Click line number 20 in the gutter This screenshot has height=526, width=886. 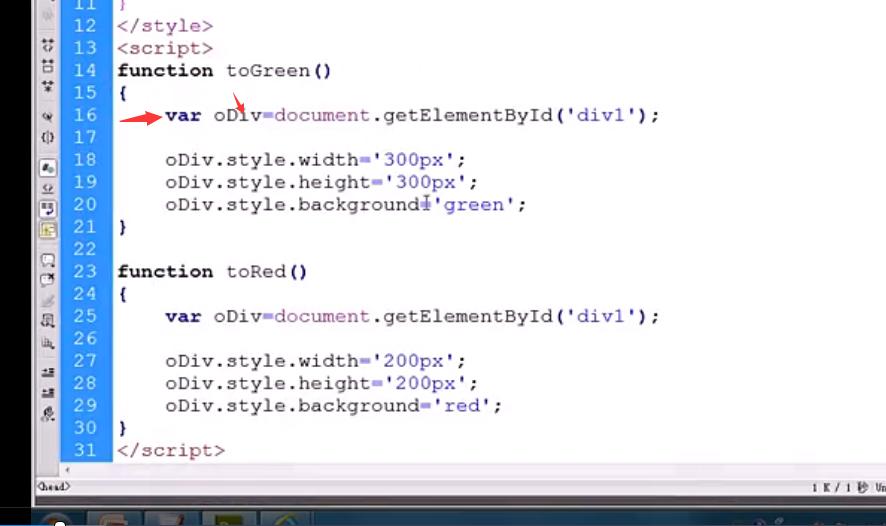[85, 205]
